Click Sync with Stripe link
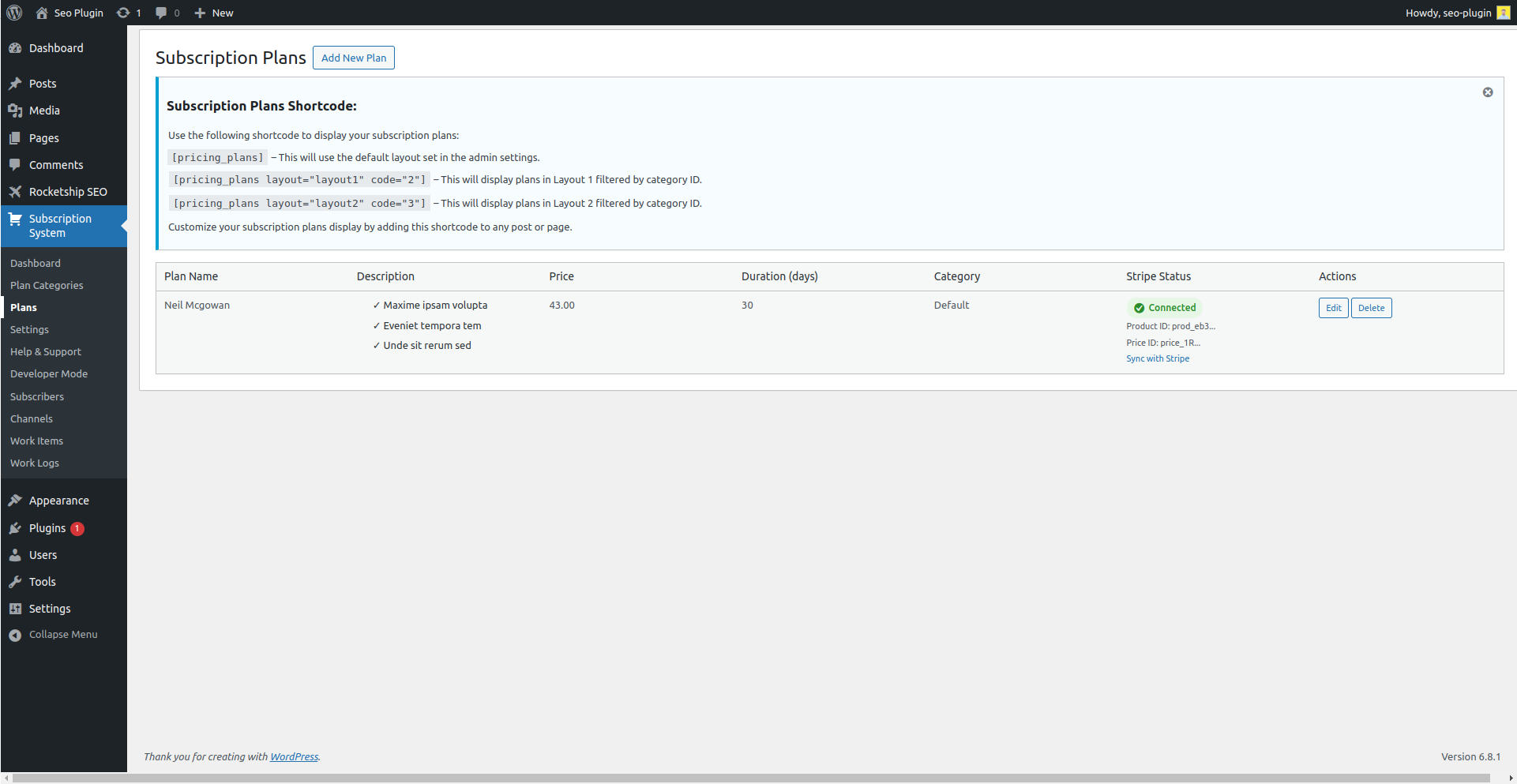 (1158, 358)
